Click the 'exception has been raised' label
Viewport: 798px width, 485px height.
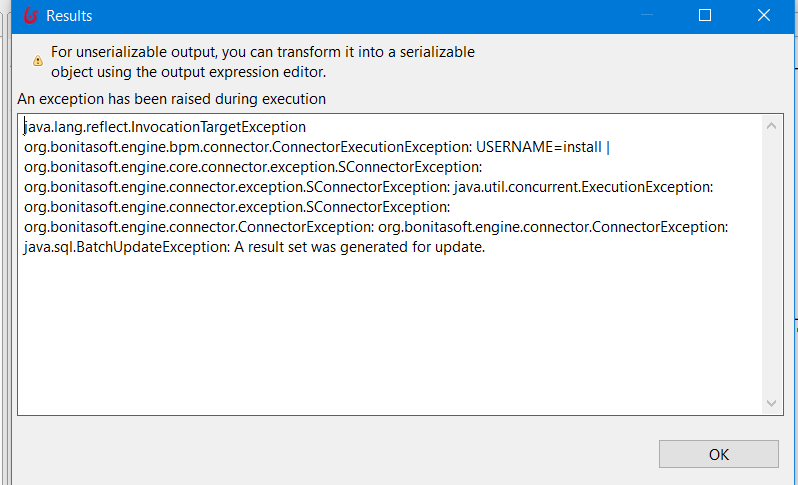pyautogui.click(x=172, y=99)
